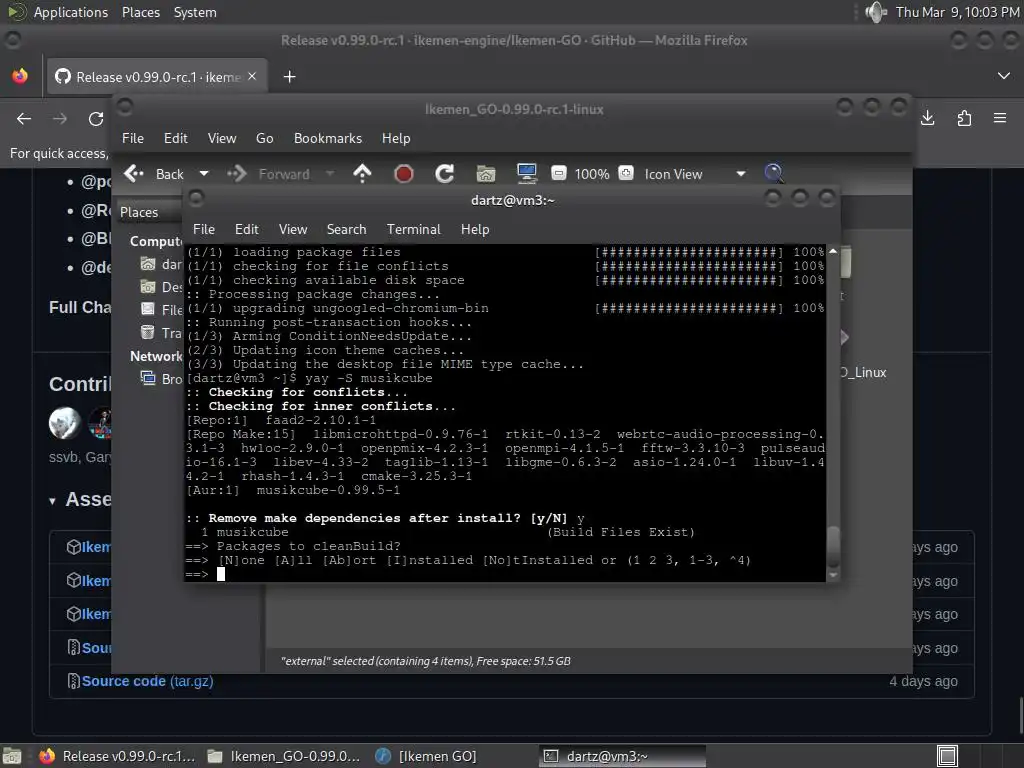Screen dimensions: 1024x768
Task: Open the Firefox extensions icon
Action: (964, 118)
